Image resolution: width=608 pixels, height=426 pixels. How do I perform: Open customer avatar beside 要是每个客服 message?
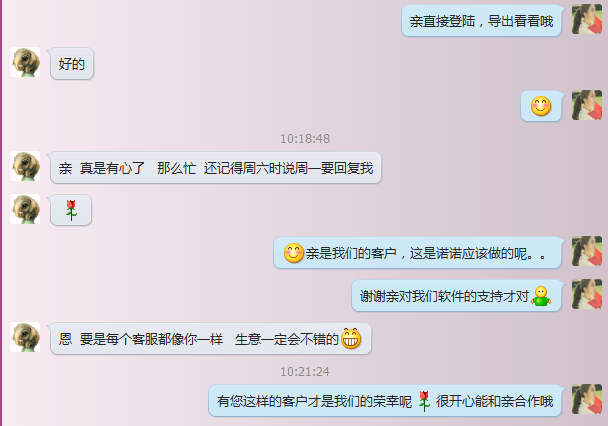[25, 337]
